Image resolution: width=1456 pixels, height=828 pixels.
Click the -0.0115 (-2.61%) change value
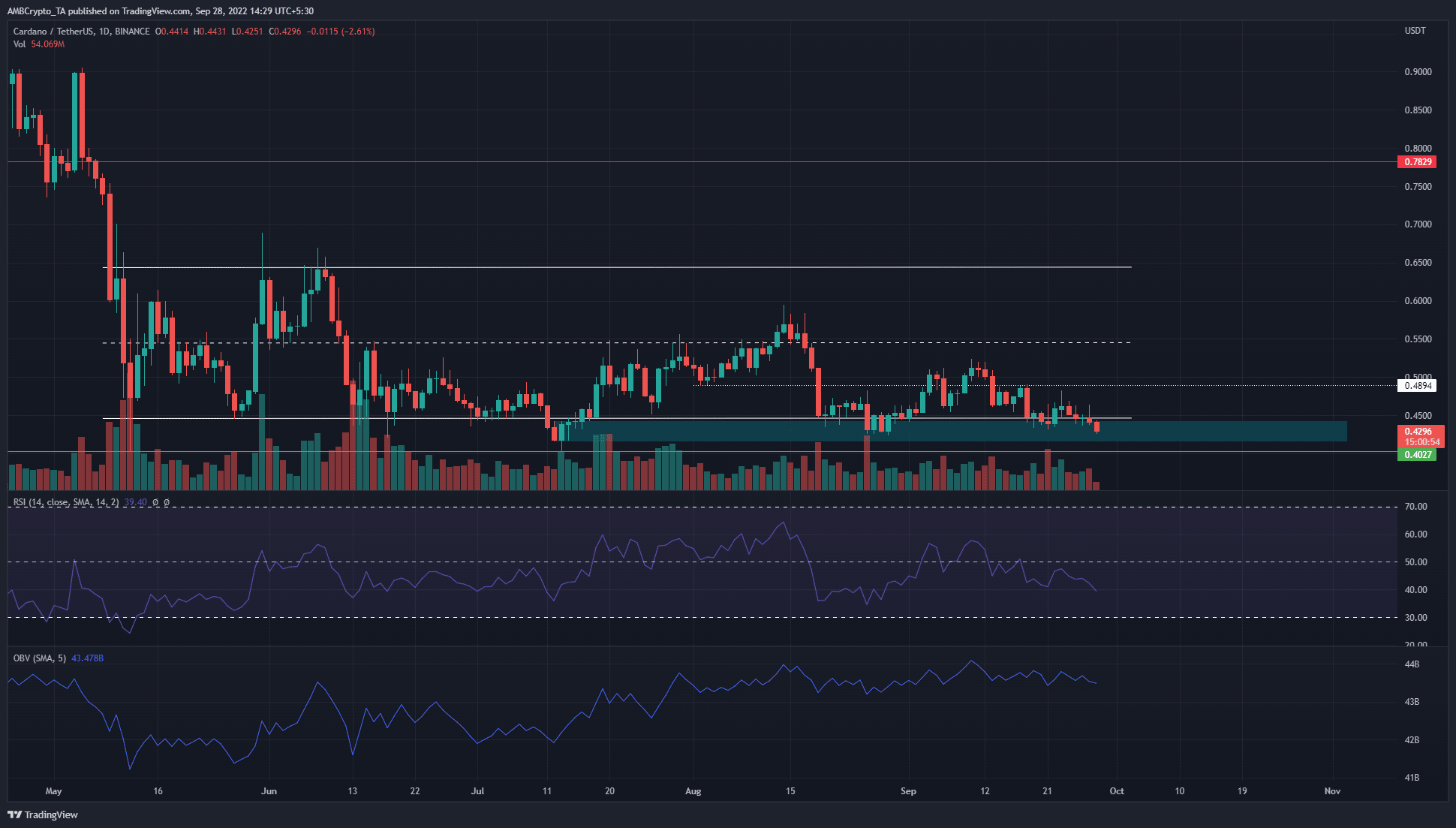[x=340, y=32]
